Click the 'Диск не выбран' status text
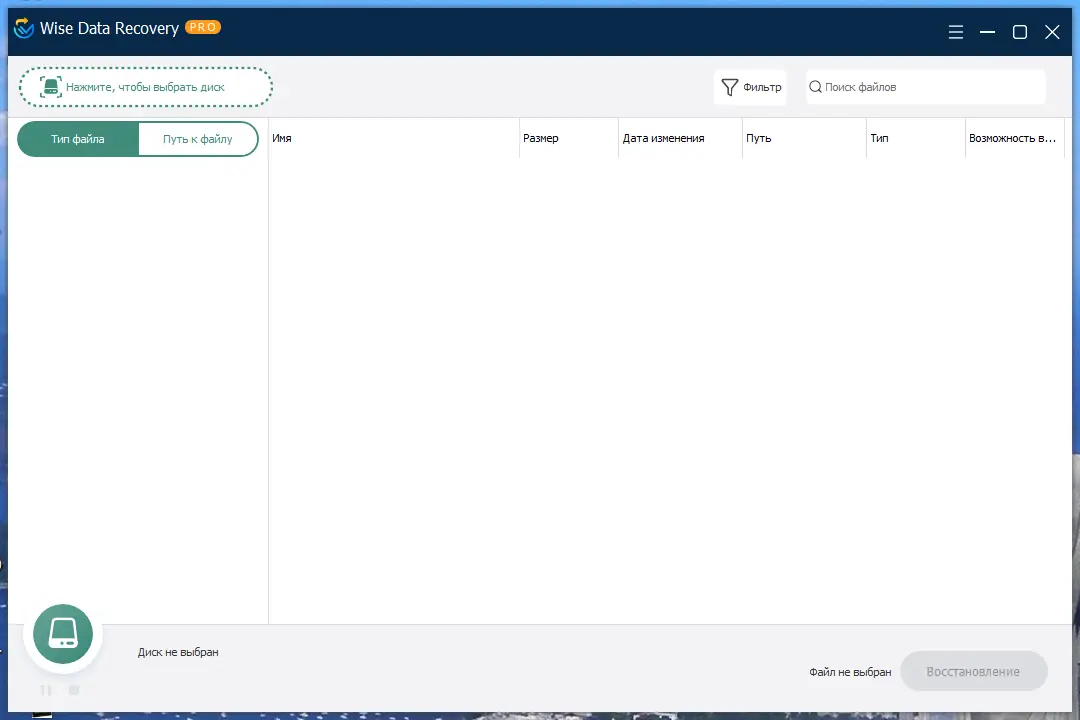The image size is (1080, 720). coord(178,652)
